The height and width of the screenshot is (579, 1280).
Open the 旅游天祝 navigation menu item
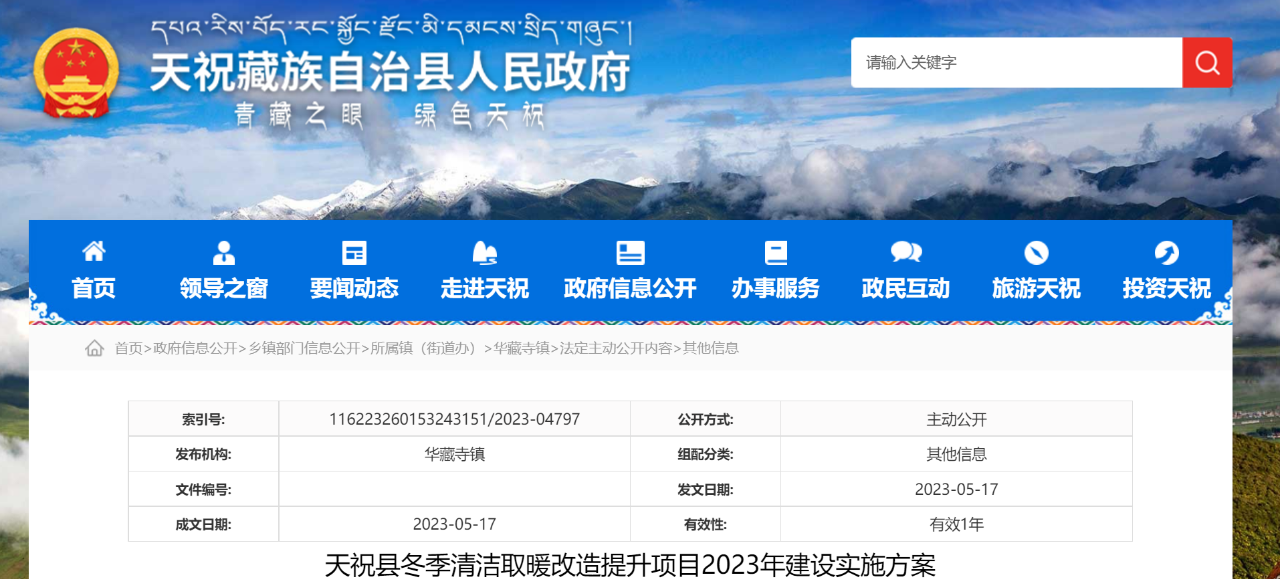pos(1036,288)
